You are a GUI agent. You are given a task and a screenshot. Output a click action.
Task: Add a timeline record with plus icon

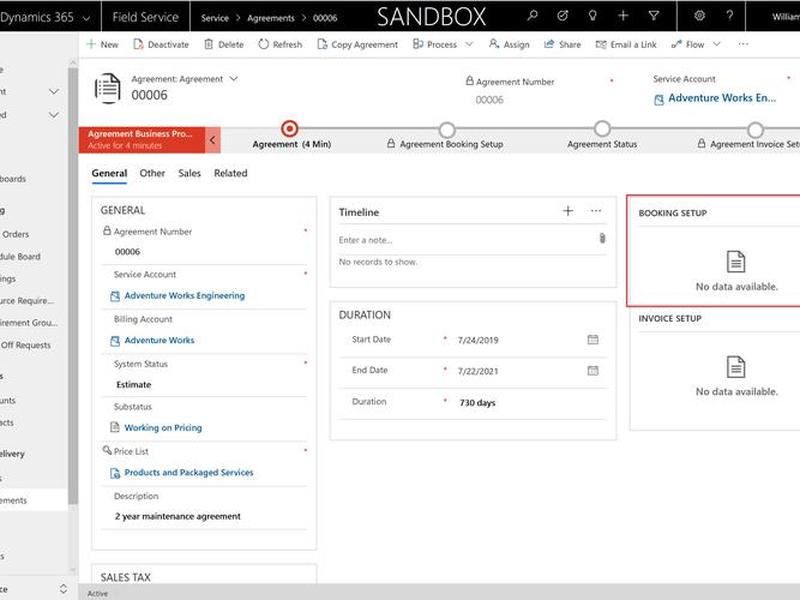tap(568, 211)
